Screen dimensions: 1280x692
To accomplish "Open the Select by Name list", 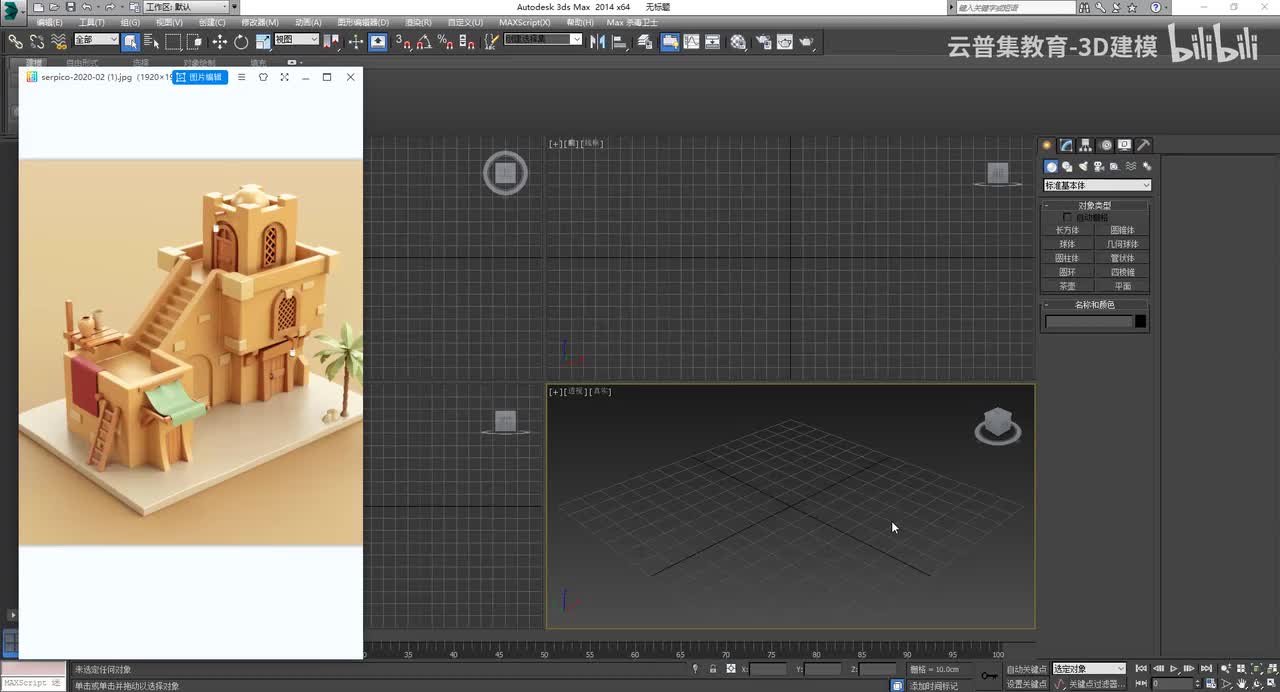I will pyautogui.click(x=152, y=41).
